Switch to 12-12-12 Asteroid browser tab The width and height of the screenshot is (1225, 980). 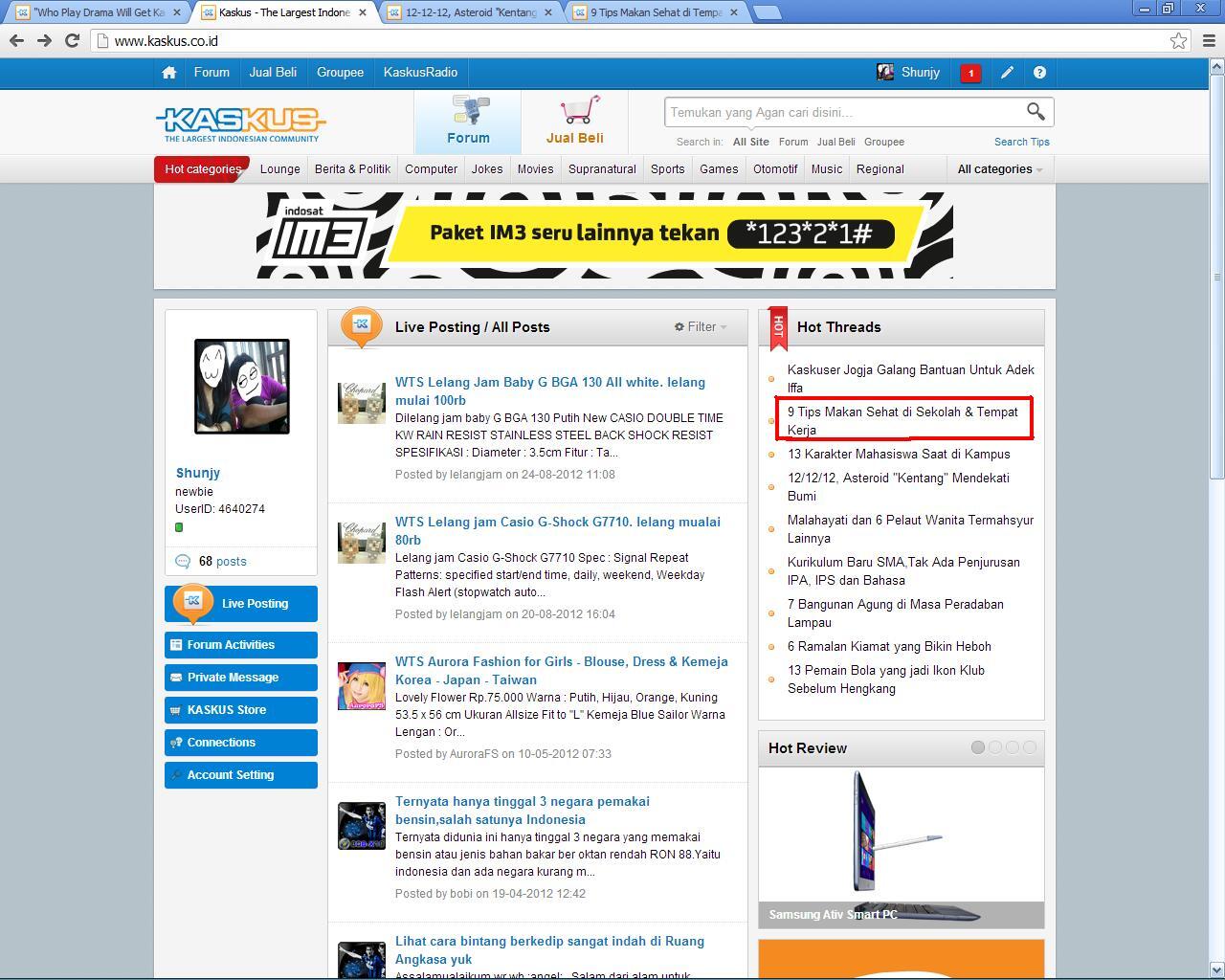pos(471,12)
